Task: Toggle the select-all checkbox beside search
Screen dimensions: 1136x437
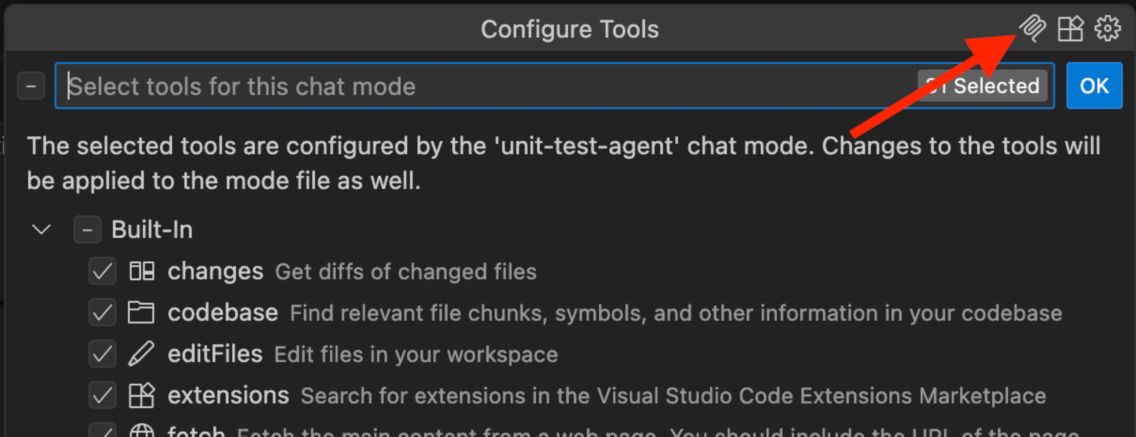Action: point(30,86)
